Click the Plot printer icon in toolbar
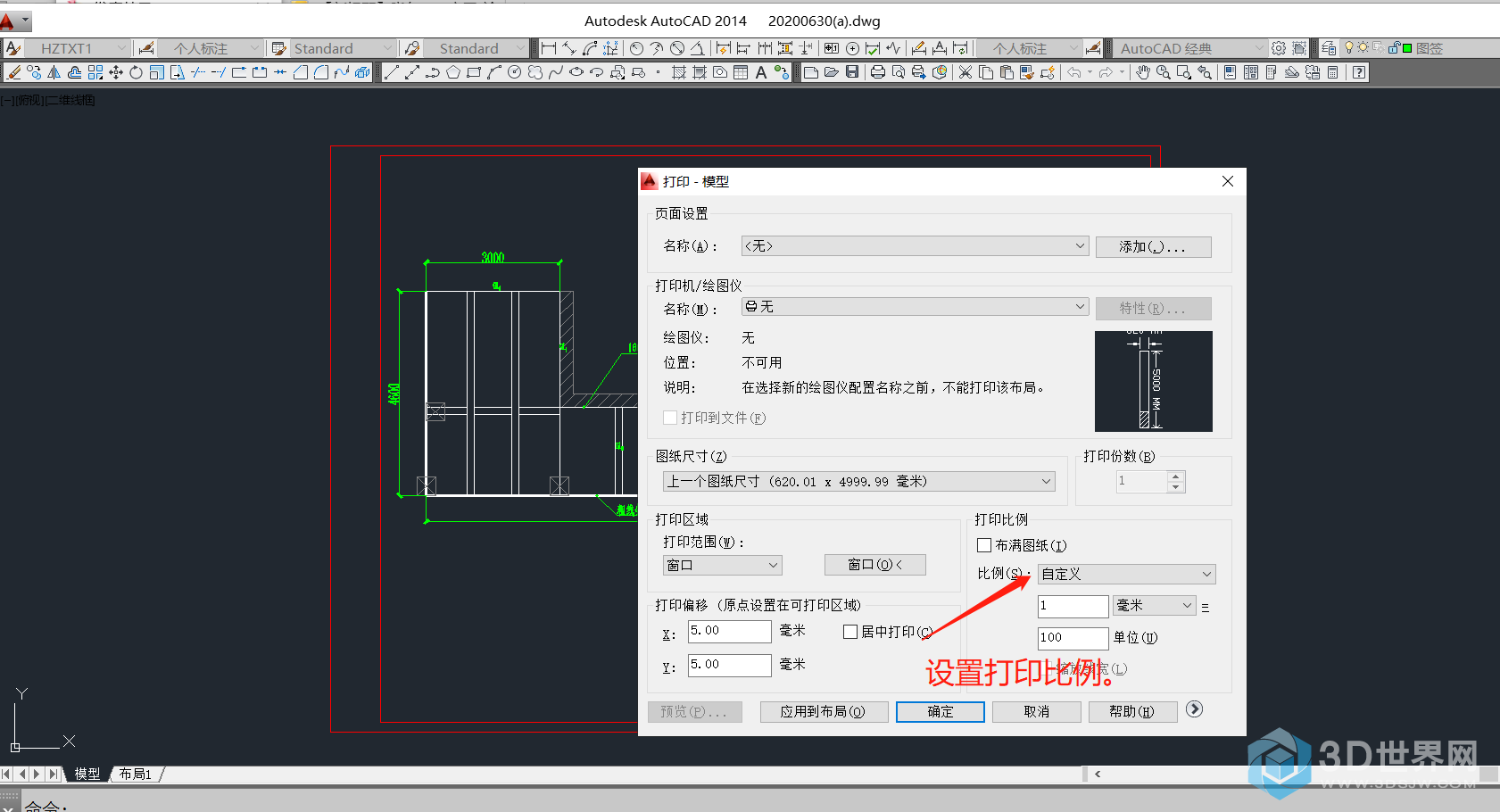This screenshot has height=812, width=1500. 878,72
